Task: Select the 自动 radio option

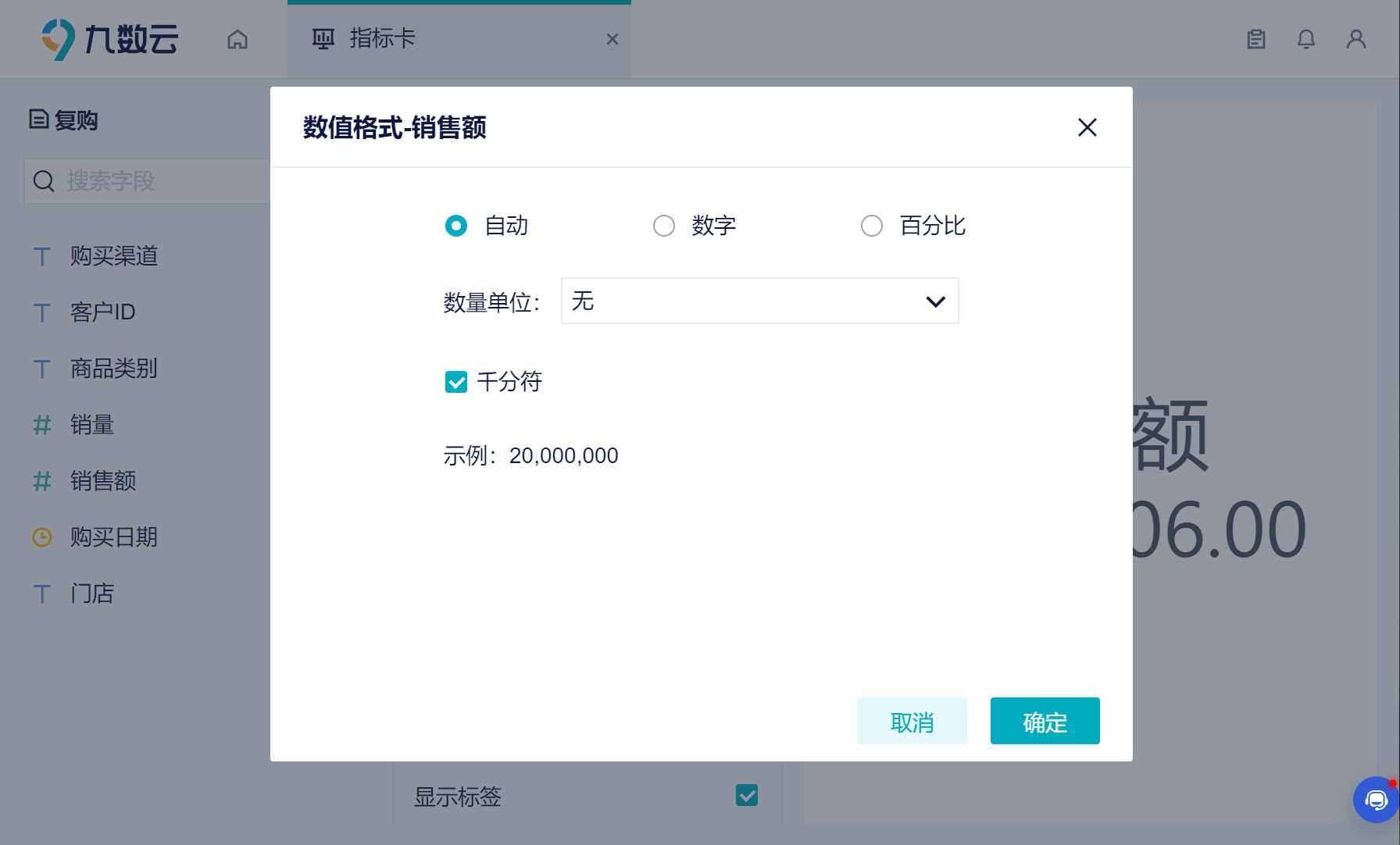Action: click(x=456, y=226)
